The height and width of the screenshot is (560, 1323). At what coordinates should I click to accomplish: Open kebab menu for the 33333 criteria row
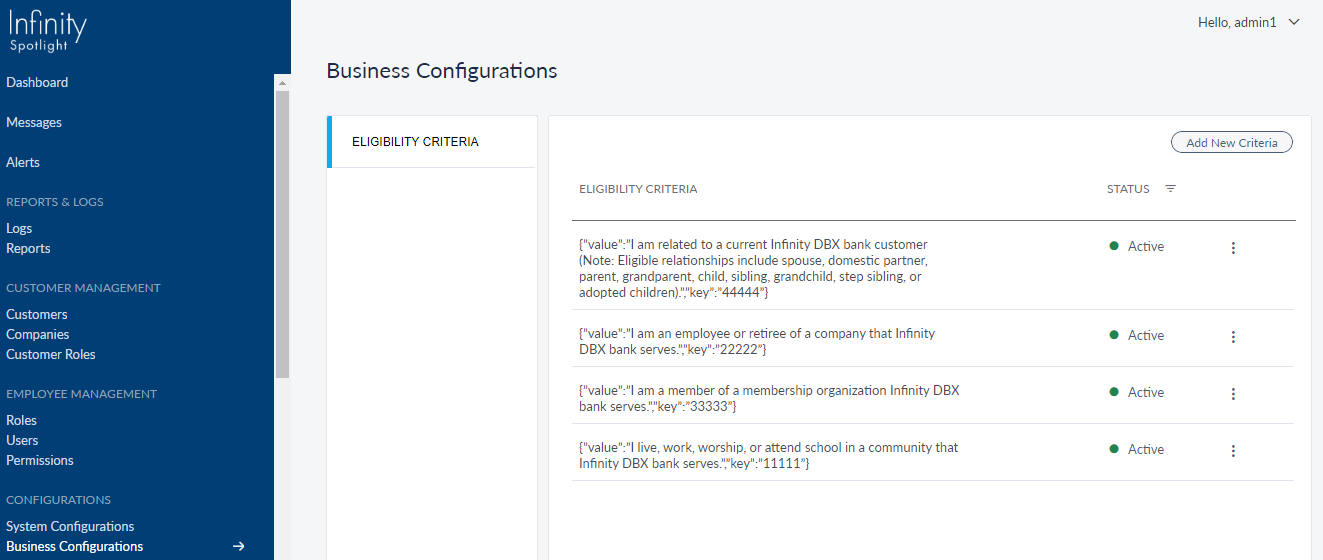coord(1233,394)
